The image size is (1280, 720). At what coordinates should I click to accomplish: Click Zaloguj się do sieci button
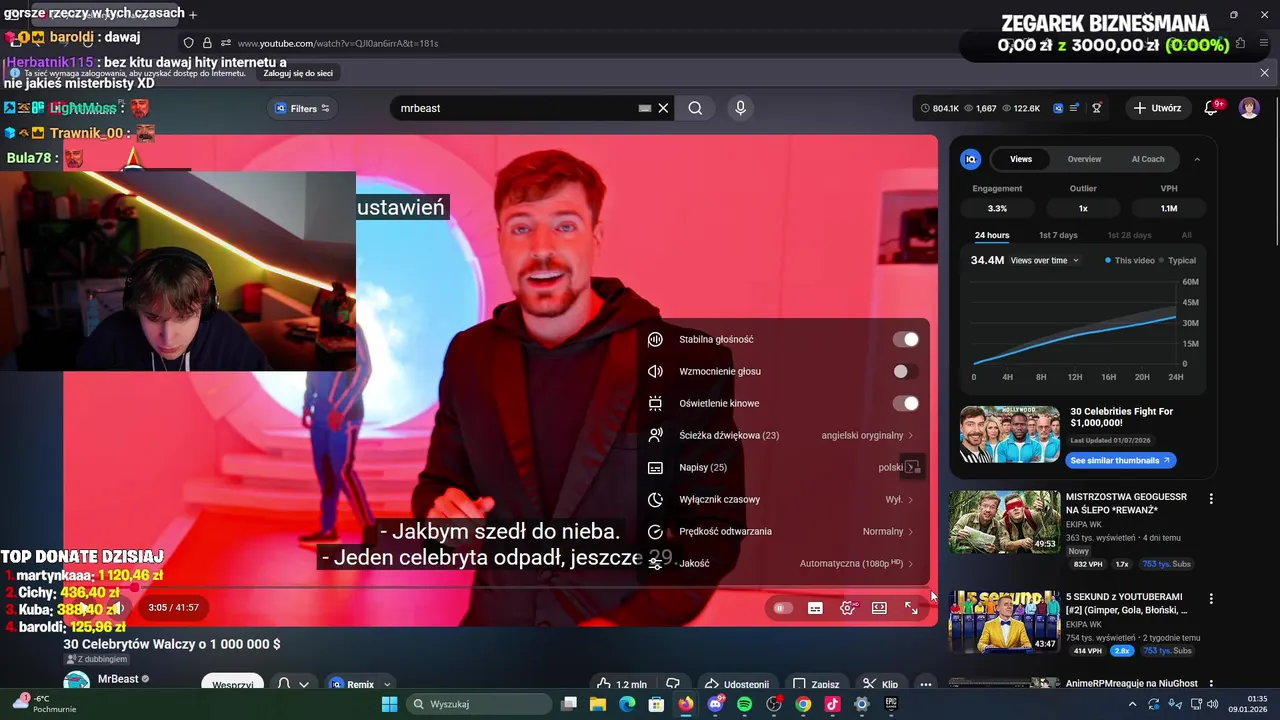(298, 73)
